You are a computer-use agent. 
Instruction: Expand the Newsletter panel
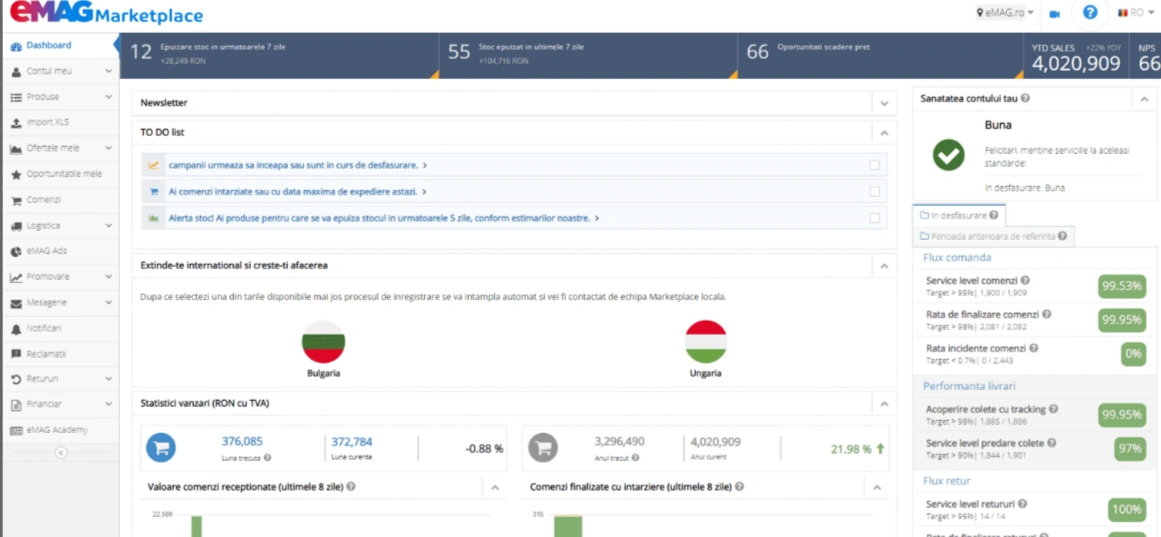point(884,103)
